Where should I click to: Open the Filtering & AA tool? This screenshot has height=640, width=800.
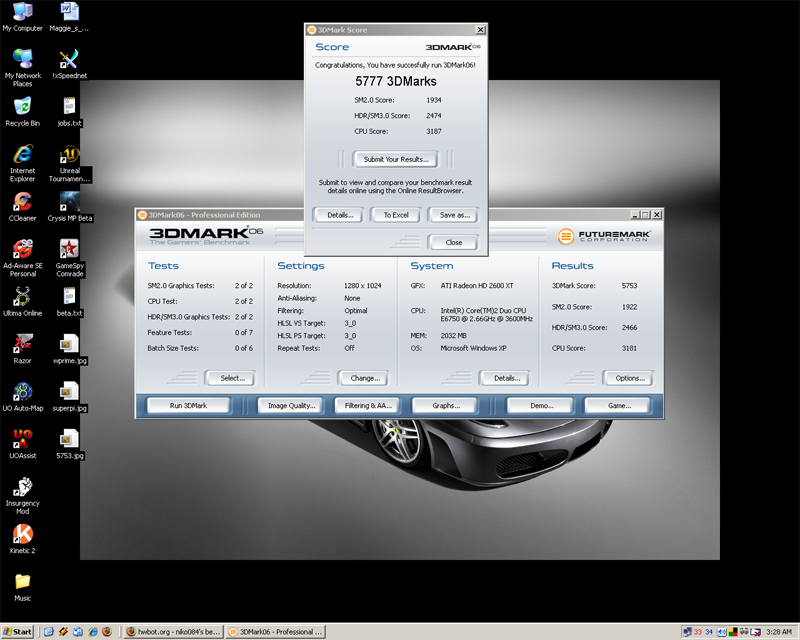368,406
